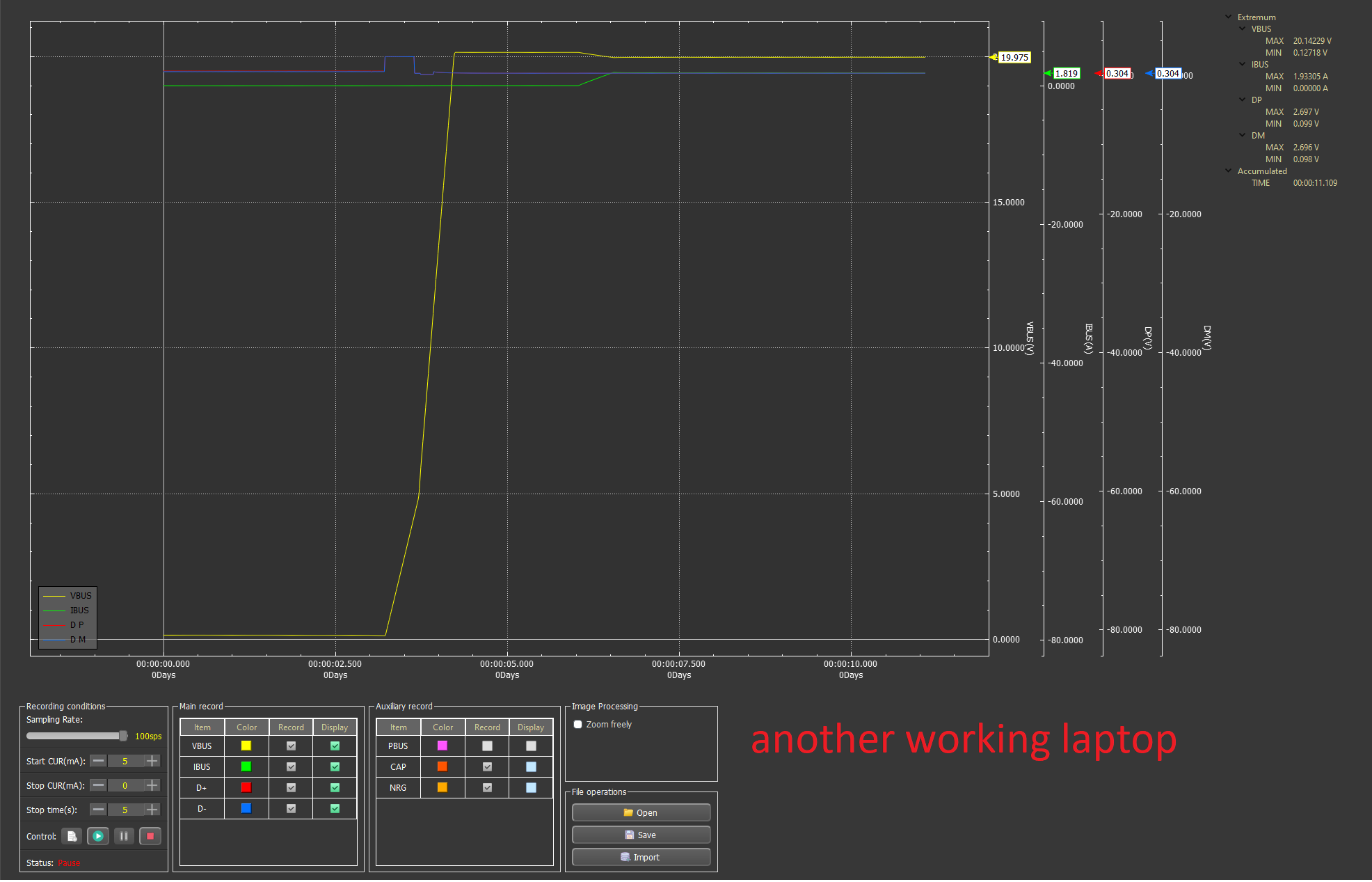Click the green IBUS color swatch
1372x882 pixels.
[x=246, y=766]
